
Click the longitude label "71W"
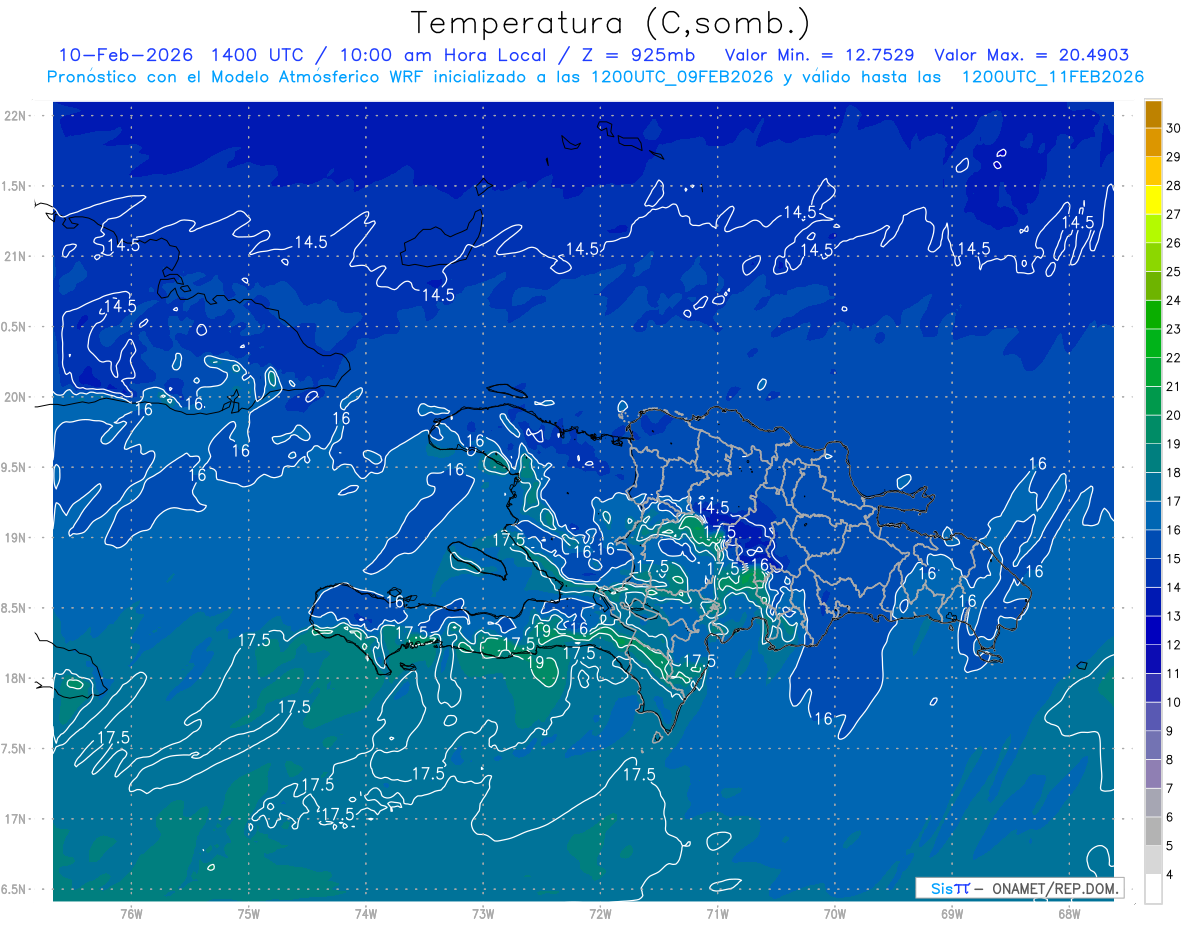(717, 914)
